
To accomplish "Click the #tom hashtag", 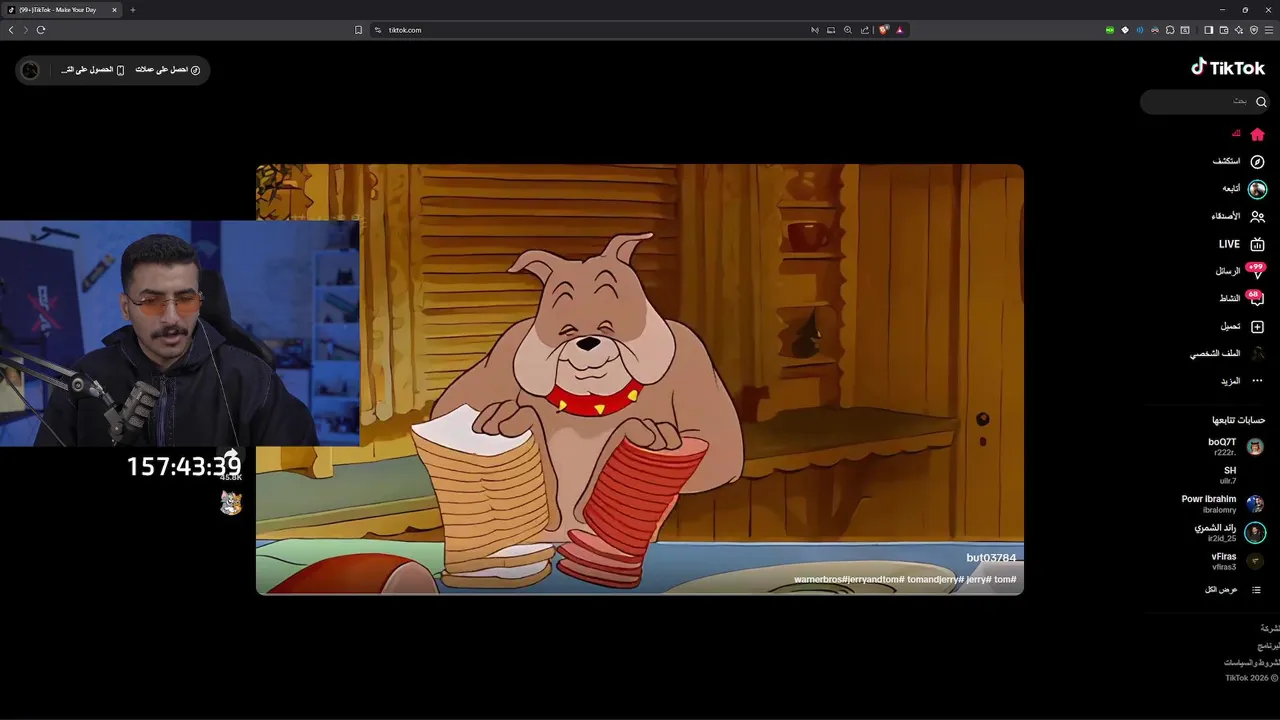I will 1005,580.
